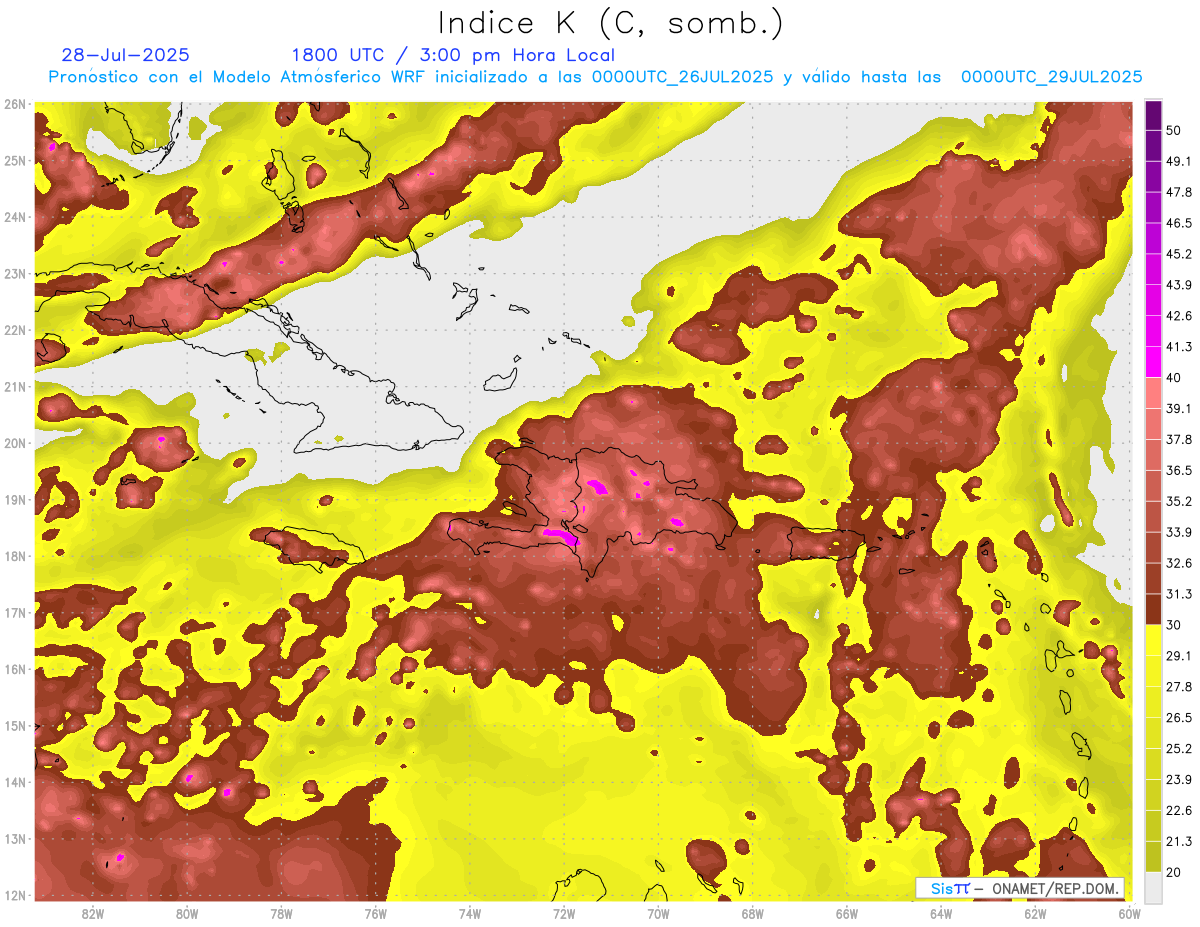The image size is (1200, 927).
Task: Click the "23N" latitude label
Action: 15,274
